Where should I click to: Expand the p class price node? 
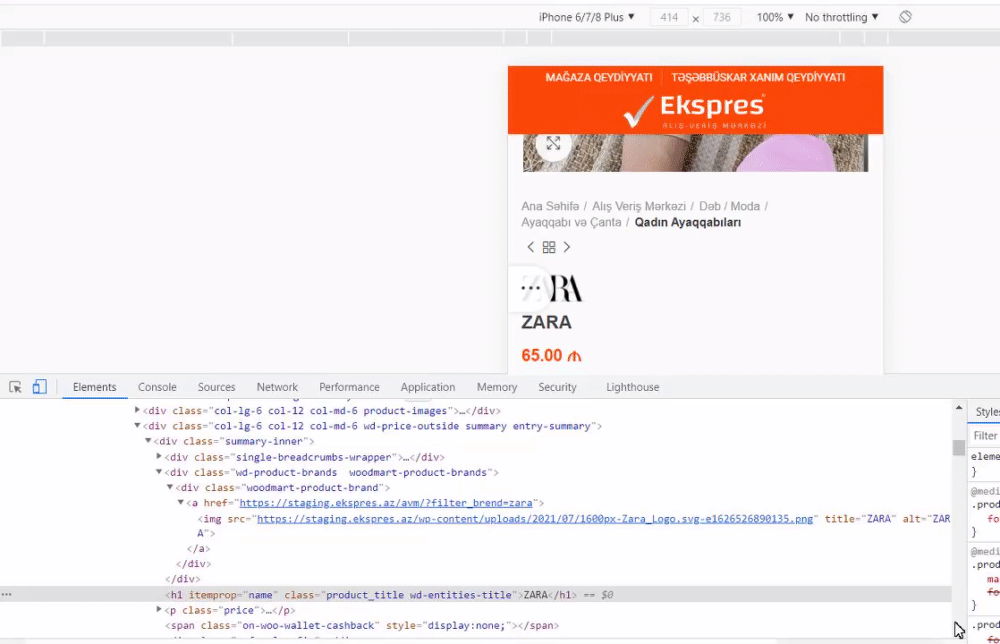point(159,610)
